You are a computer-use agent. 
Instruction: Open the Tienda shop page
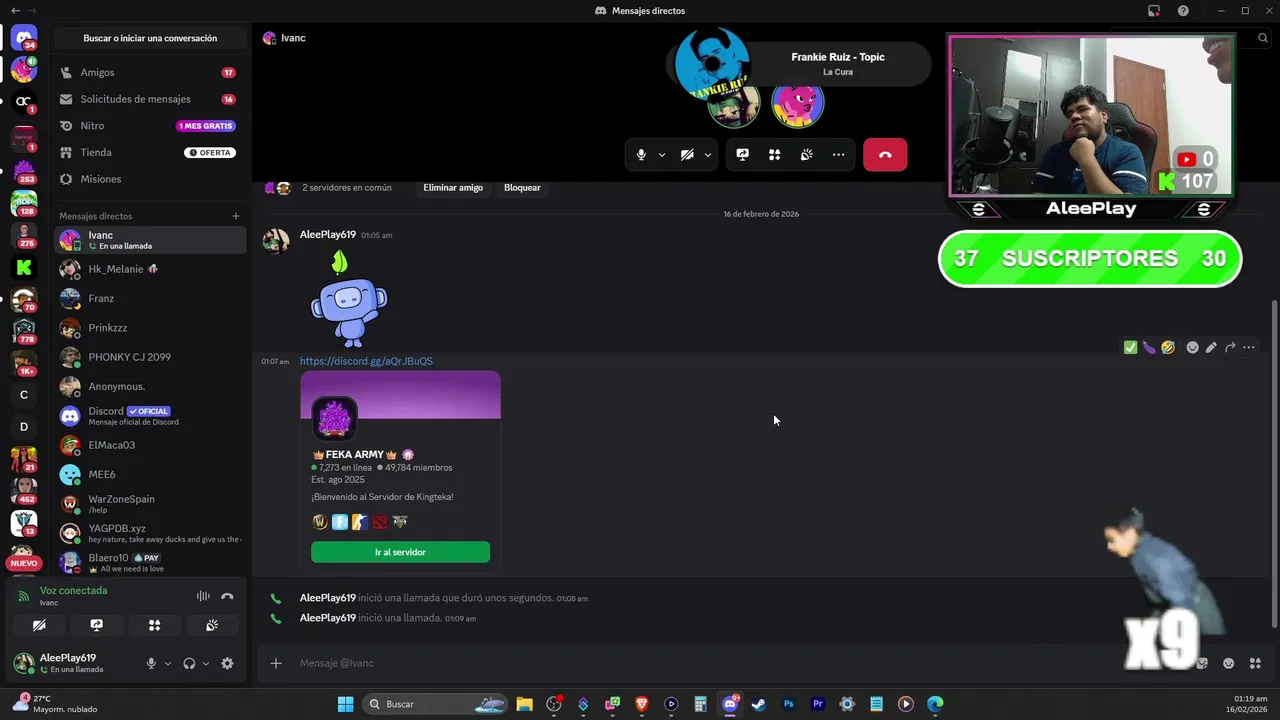(x=150, y=152)
